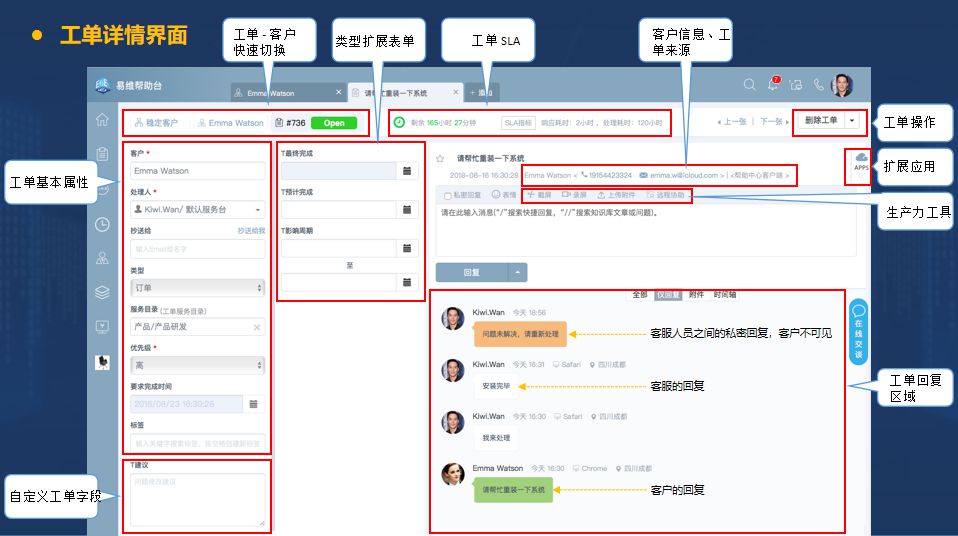The width and height of the screenshot is (958, 536).
Task: Click calendar icon beside T最终完成 field
Action: click(x=407, y=171)
